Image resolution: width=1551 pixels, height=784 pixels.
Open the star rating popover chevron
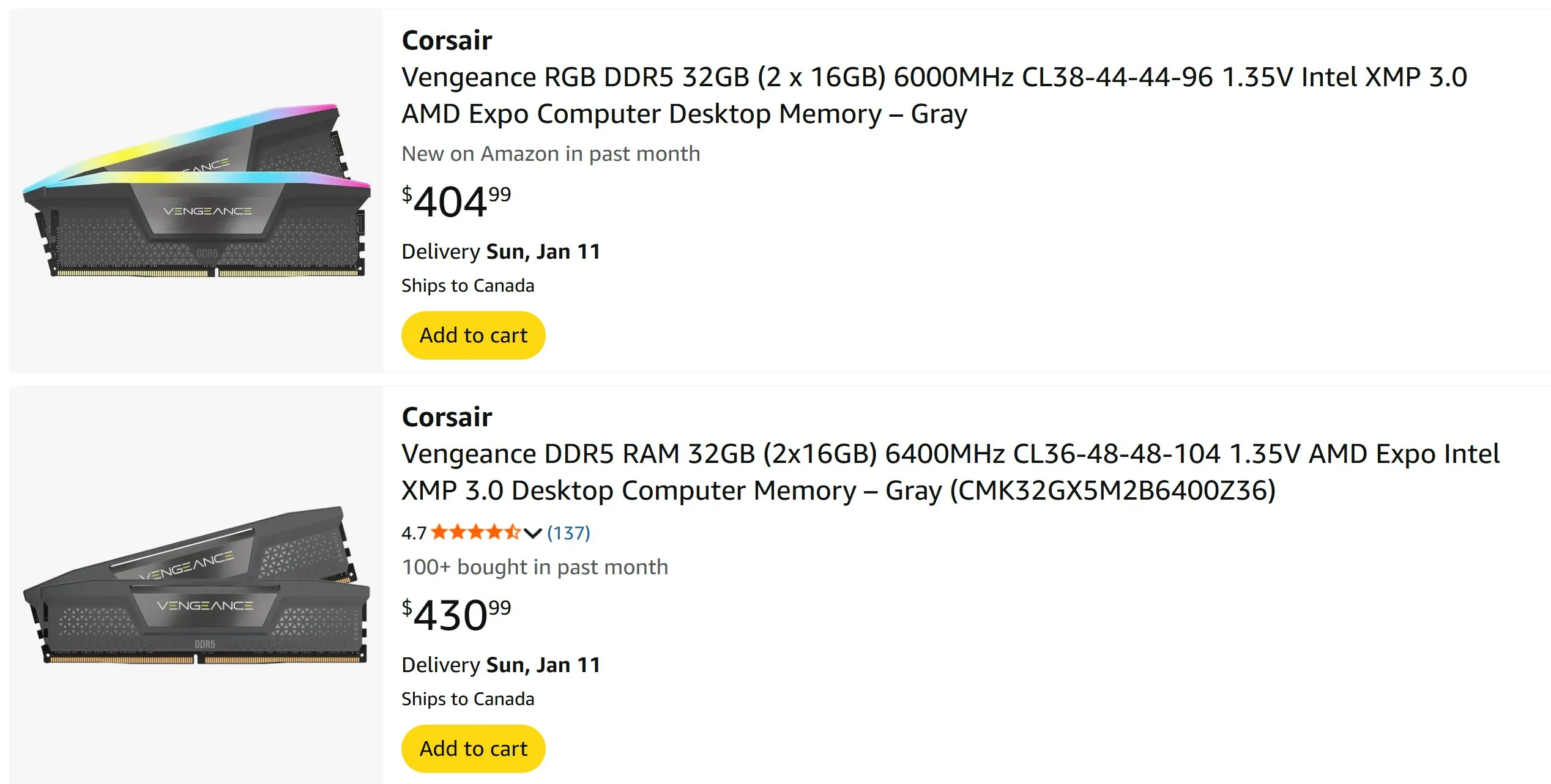tap(533, 533)
